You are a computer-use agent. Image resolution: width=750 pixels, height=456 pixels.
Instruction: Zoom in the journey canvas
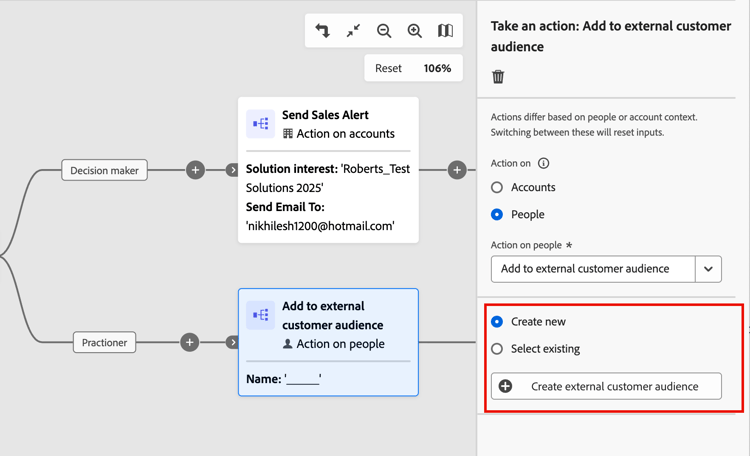(x=415, y=31)
